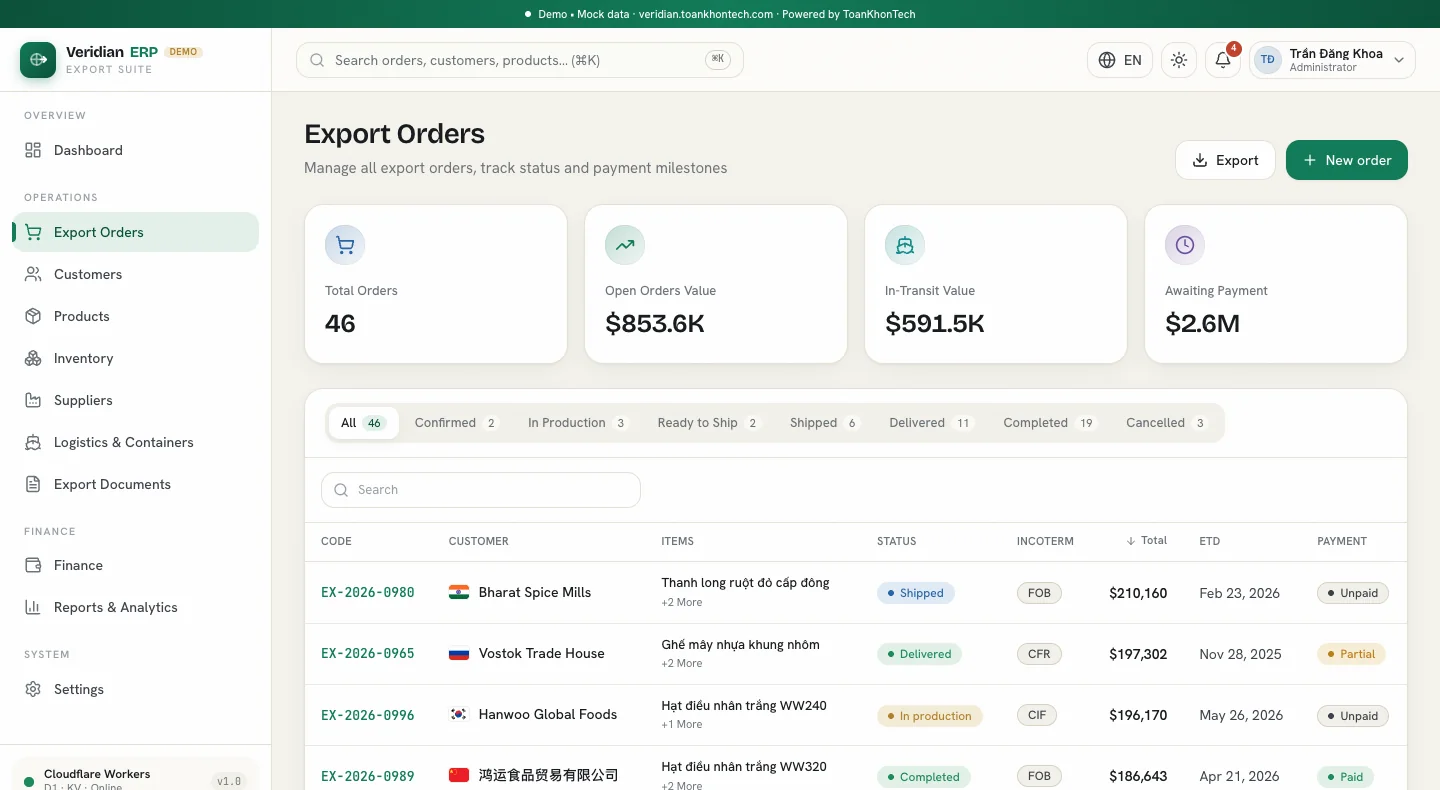
Task: Click the Awaiting Payment clock icon
Action: (1185, 245)
